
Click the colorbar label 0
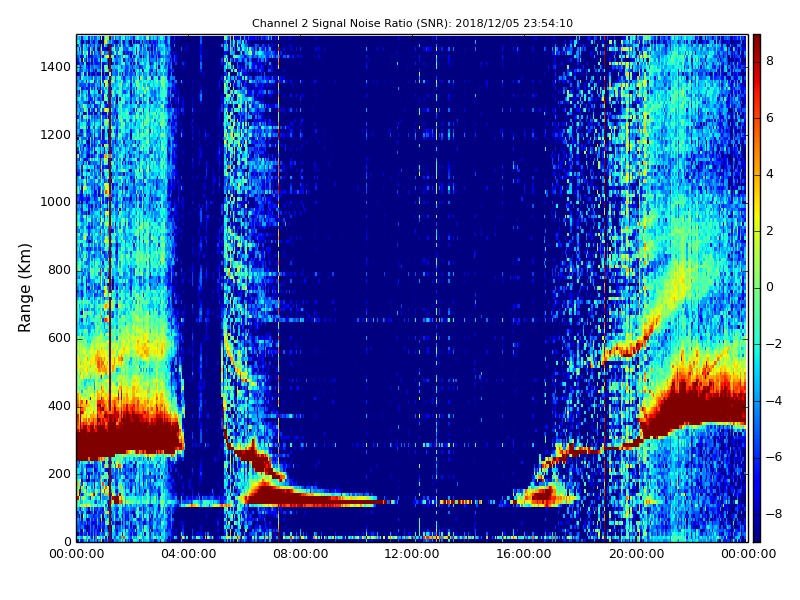pos(770,287)
